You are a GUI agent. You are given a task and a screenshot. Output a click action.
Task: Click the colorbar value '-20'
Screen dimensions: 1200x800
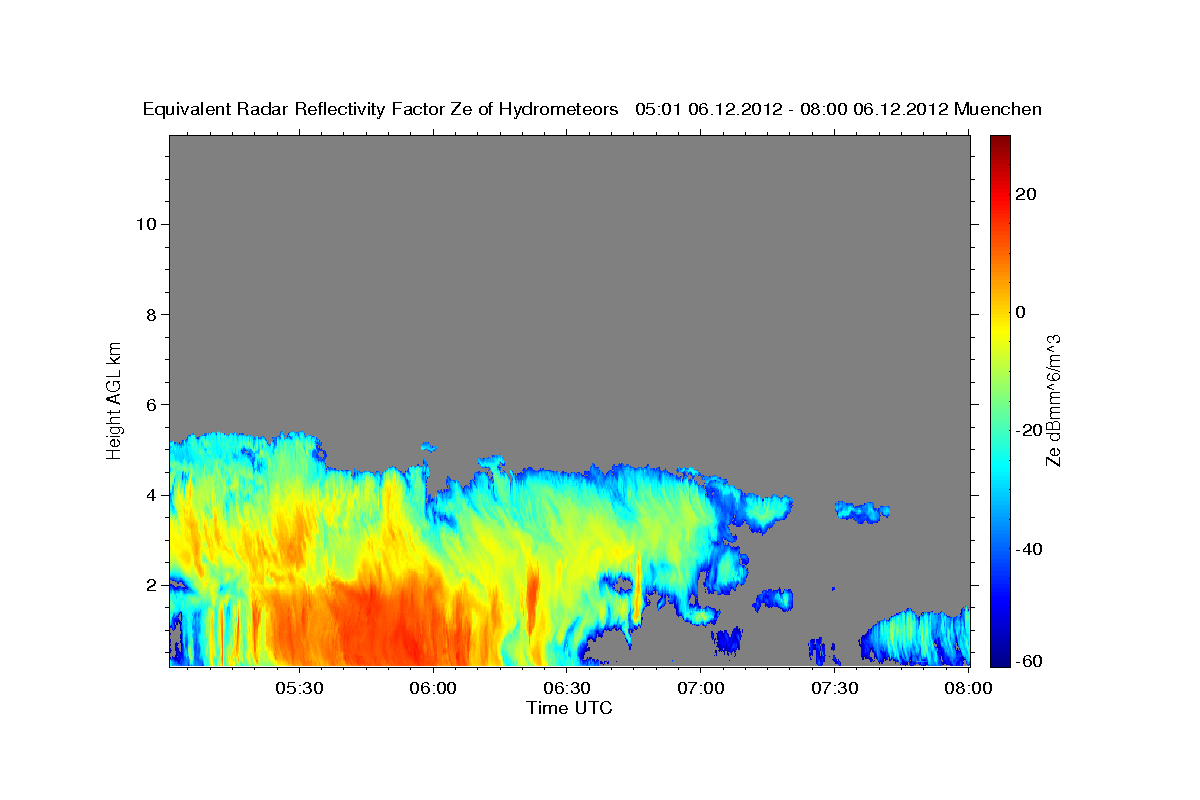pyautogui.click(x=1030, y=430)
